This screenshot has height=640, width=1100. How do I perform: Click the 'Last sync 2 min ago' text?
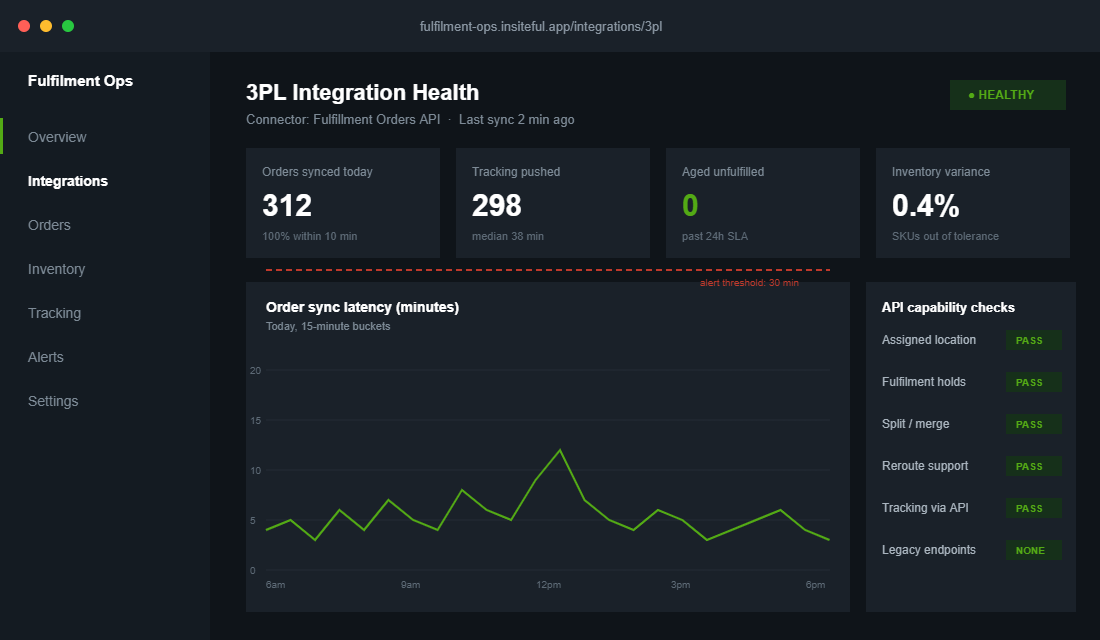coord(516,119)
